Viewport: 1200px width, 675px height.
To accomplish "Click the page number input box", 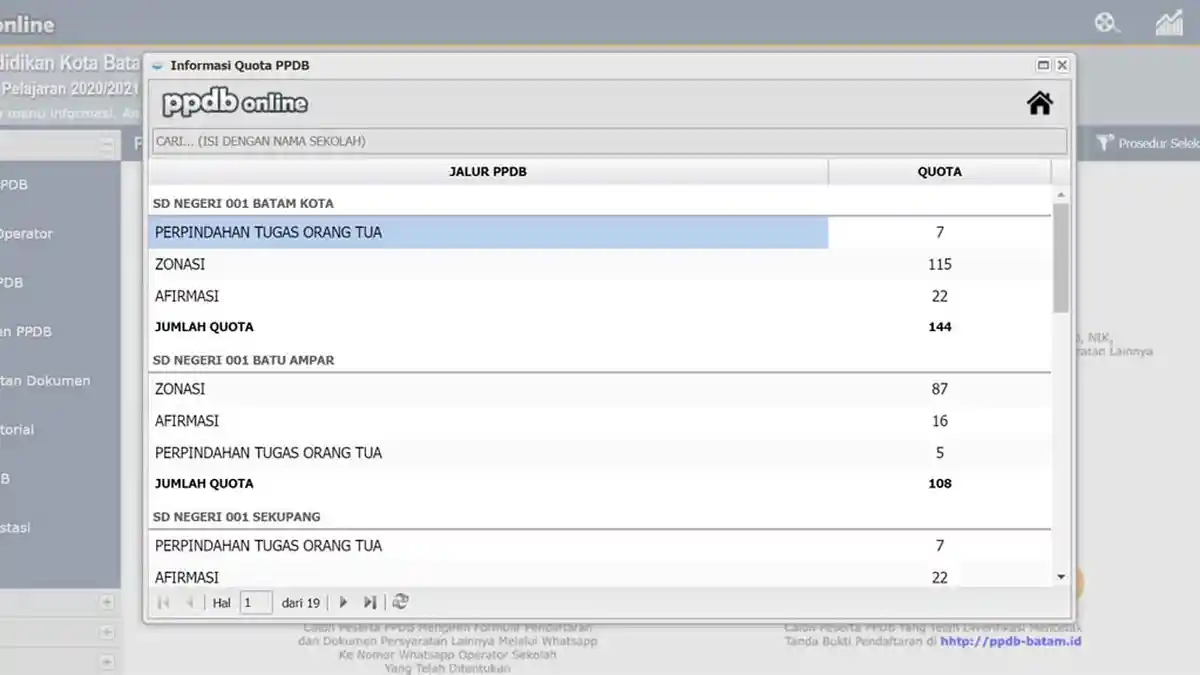I will click(x=256, y=602).
